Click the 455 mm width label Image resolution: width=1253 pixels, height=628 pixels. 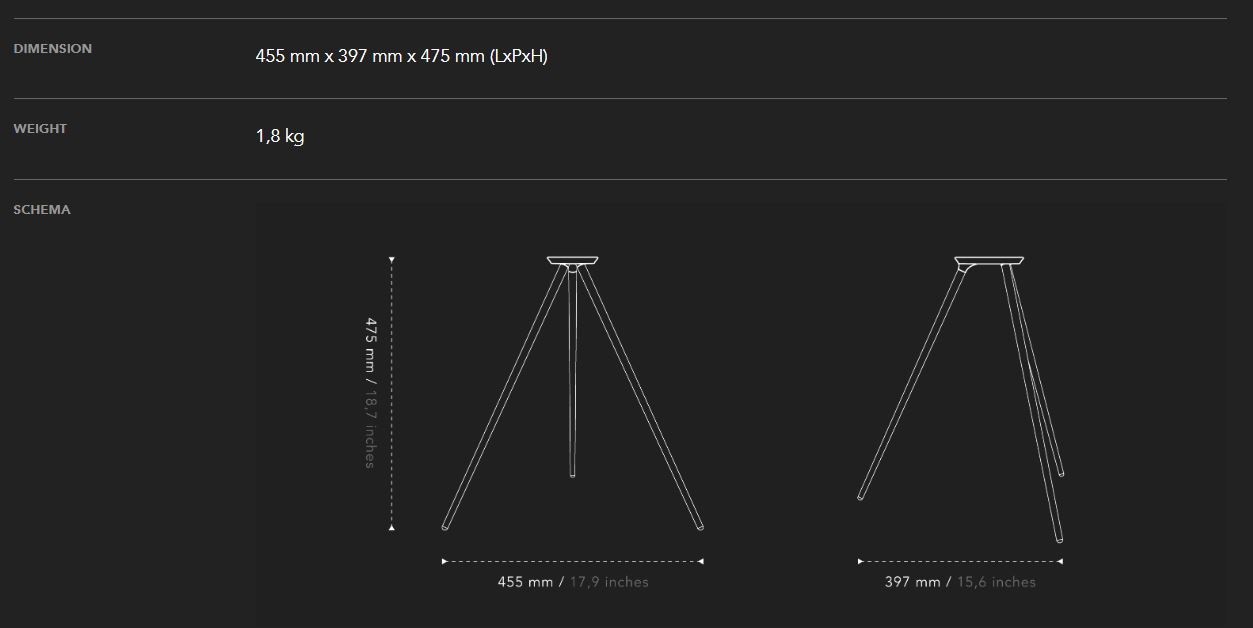[525, 582]
